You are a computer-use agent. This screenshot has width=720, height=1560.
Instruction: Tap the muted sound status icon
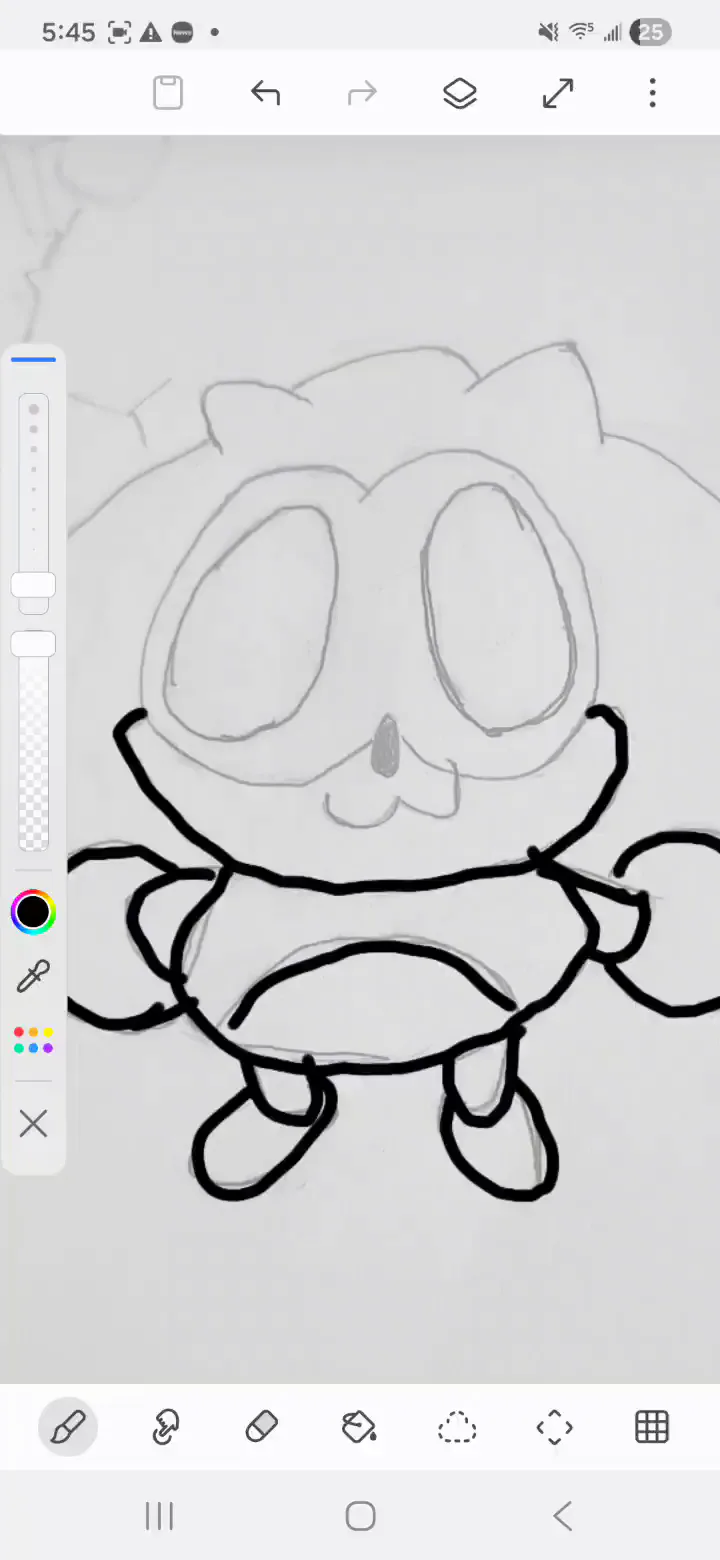point(548,32)
